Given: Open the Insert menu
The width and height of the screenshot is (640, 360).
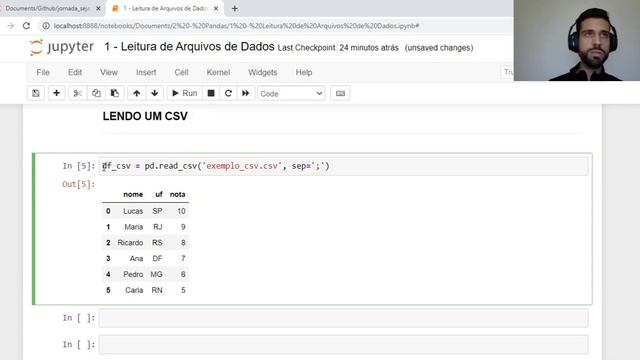Looking at the screenshot, I should pyautogui.click(x=146, y=72).
